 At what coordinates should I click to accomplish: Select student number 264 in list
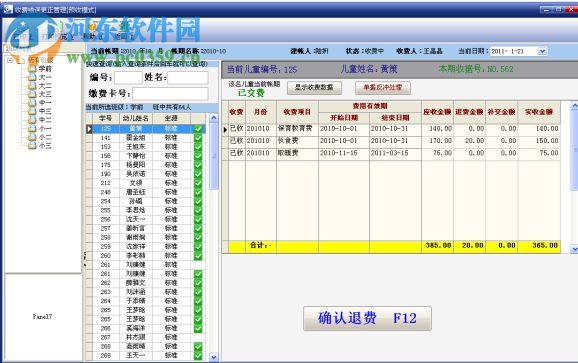pyautogui.click(x=106, y=301)
